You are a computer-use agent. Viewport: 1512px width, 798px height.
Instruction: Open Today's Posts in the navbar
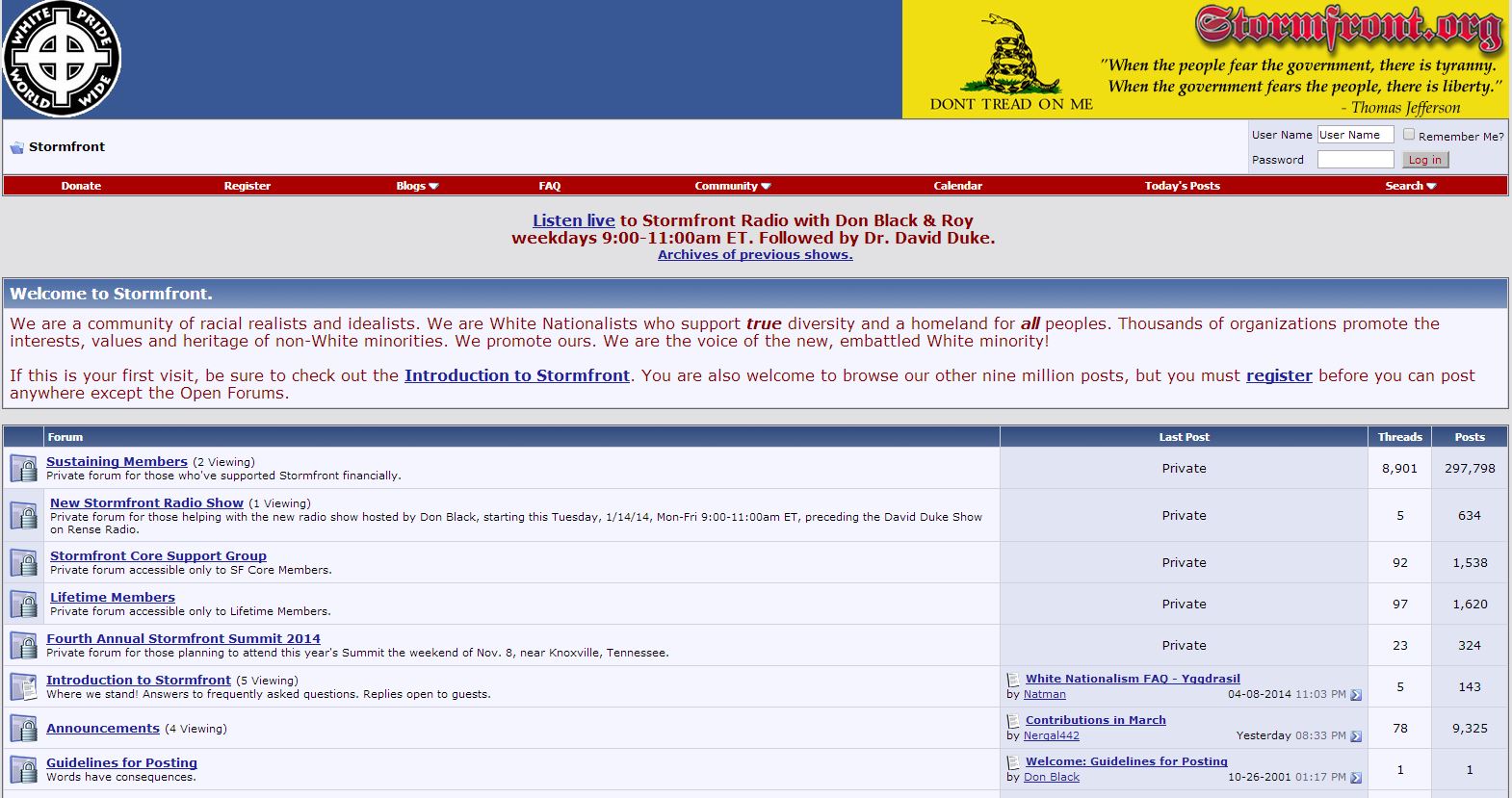click(x=1182, y=186)
